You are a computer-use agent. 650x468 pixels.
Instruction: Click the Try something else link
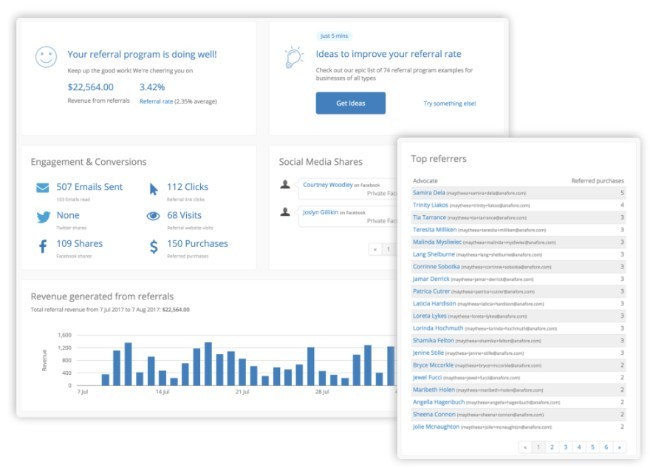coord(449,103)
